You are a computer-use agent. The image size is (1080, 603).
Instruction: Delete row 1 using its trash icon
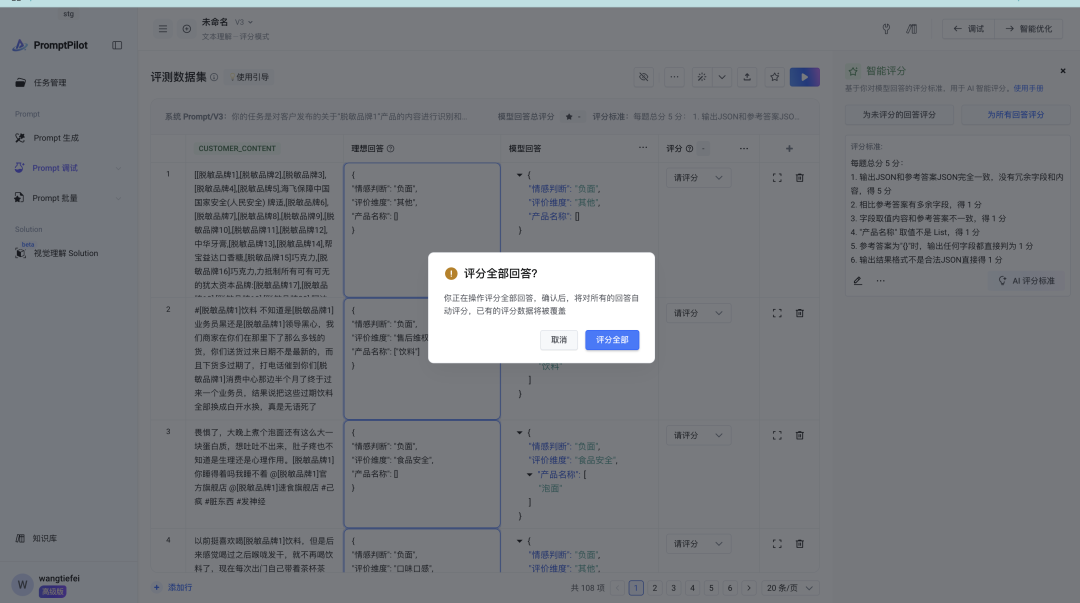pyautogui.click(x=799, y=179)
